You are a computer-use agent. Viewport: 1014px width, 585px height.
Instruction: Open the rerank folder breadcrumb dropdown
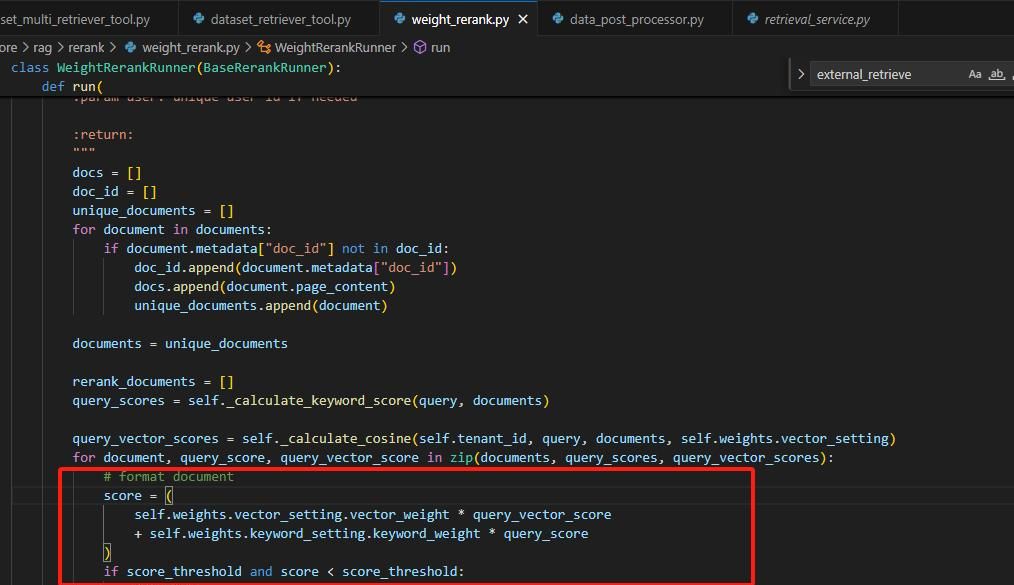click(x=86, y=47)
